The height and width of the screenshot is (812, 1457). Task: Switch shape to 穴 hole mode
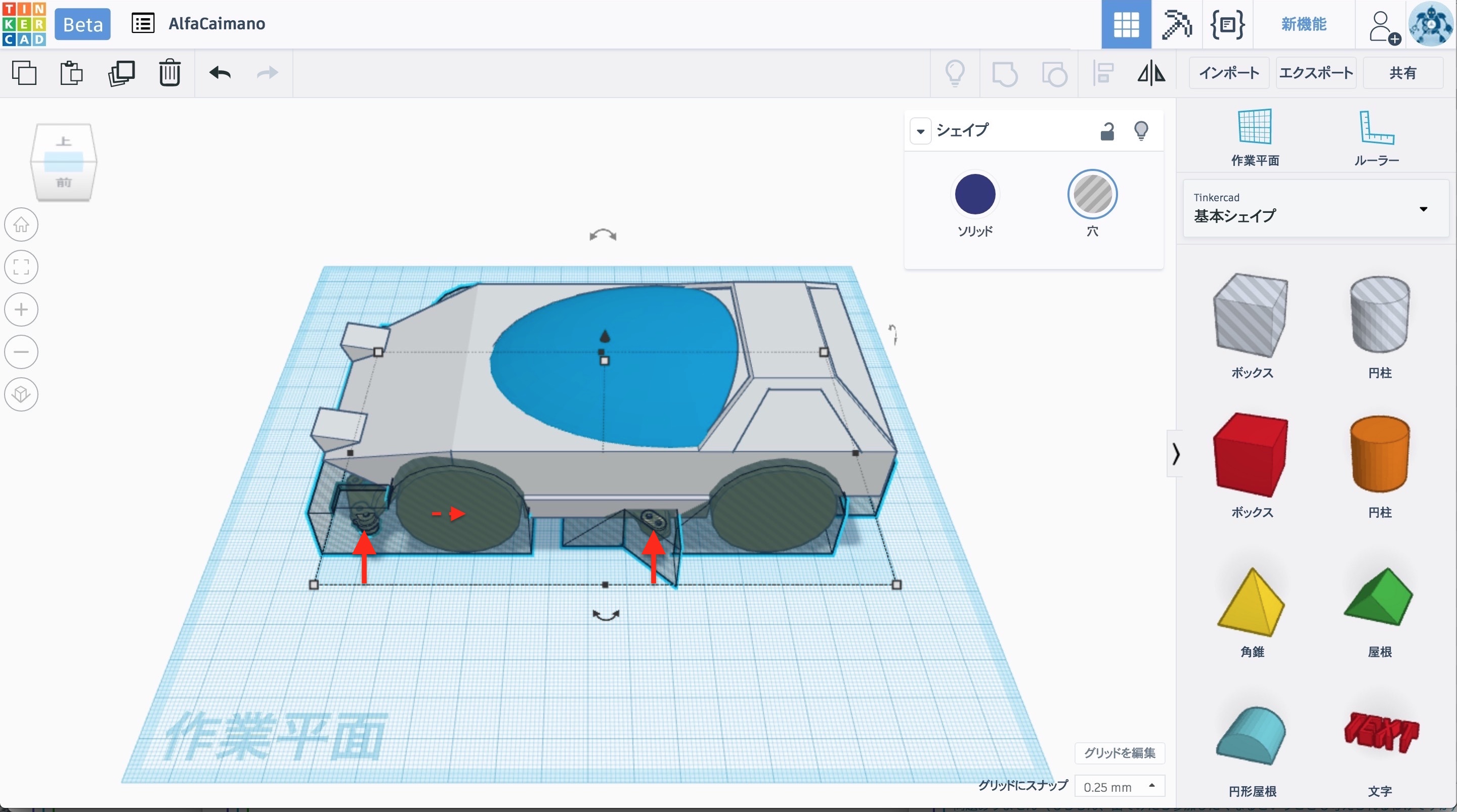click(x=1092, y=195)
